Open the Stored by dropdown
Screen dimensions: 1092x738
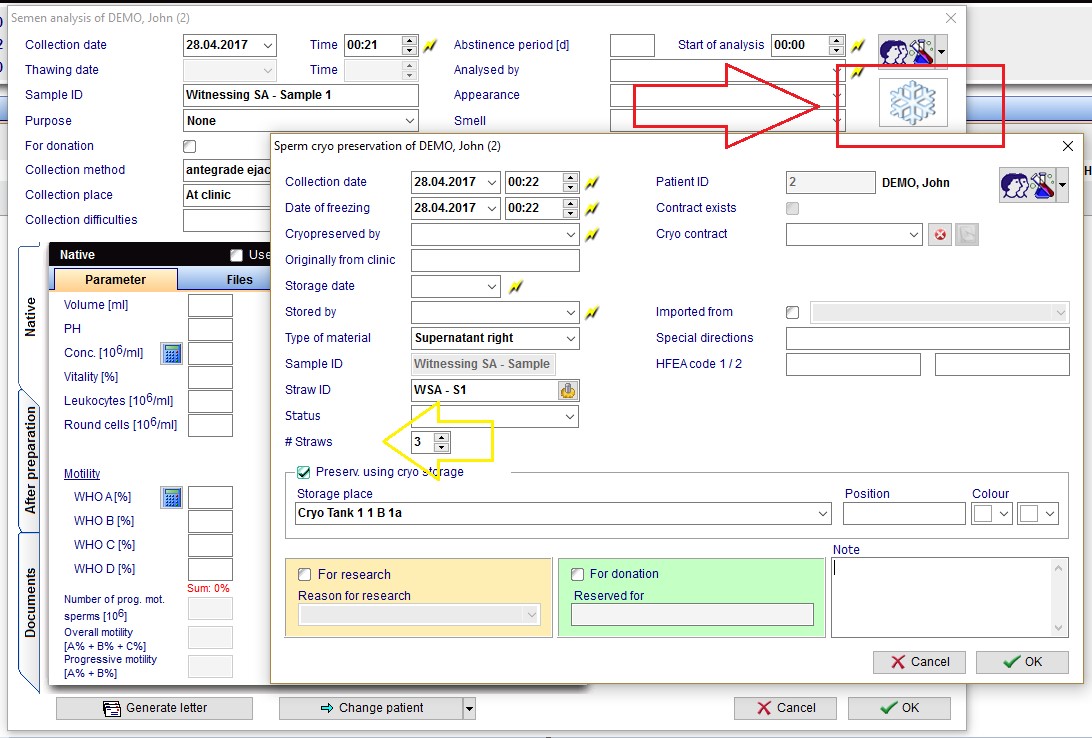(x=570, y=313)
